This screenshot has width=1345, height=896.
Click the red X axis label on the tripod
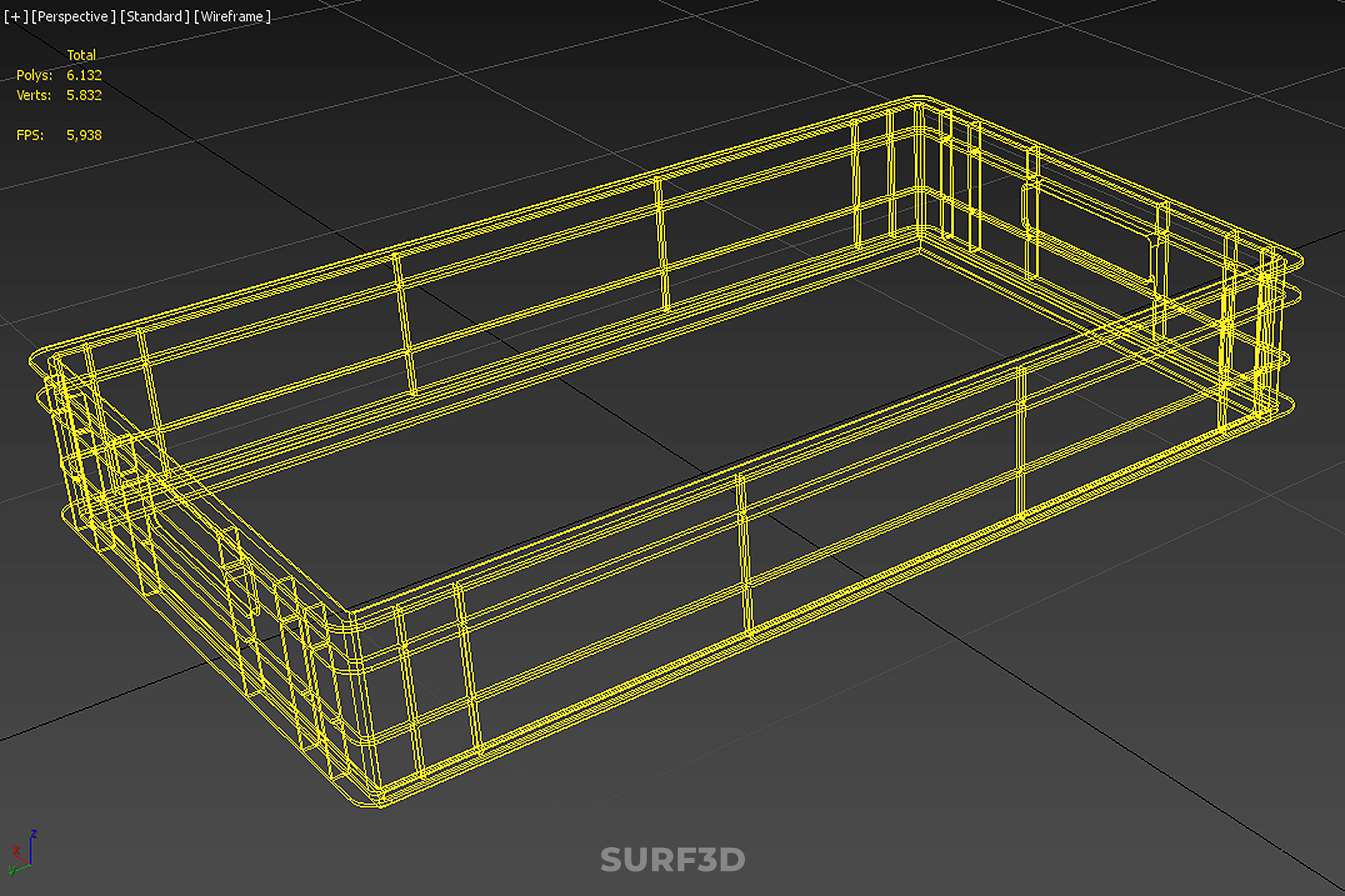coord(15,850)
